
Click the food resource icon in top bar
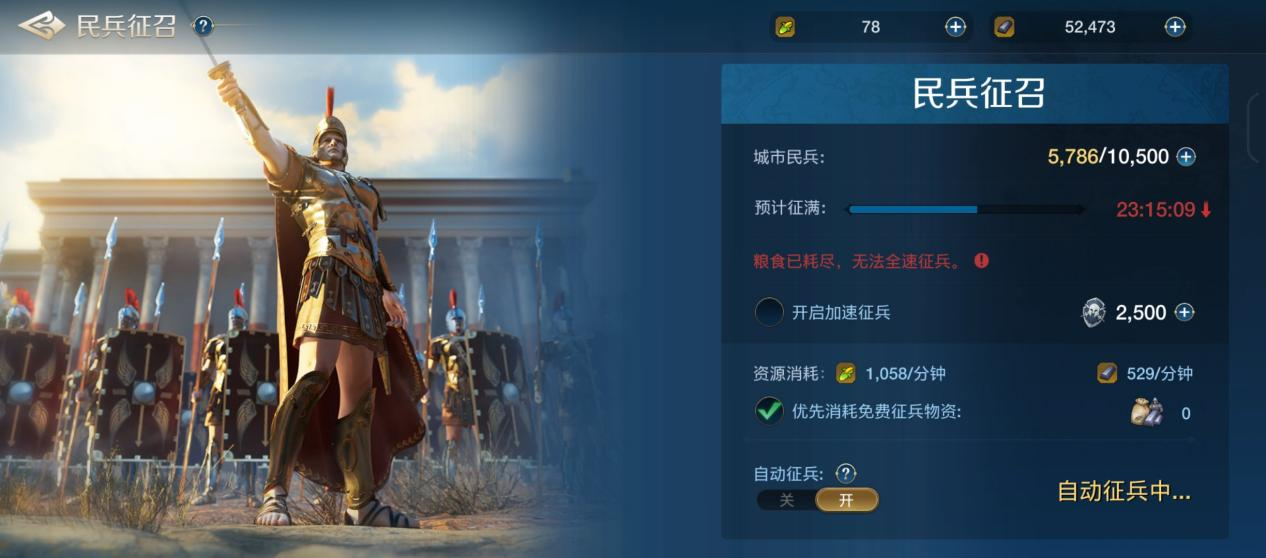point(786,27)
